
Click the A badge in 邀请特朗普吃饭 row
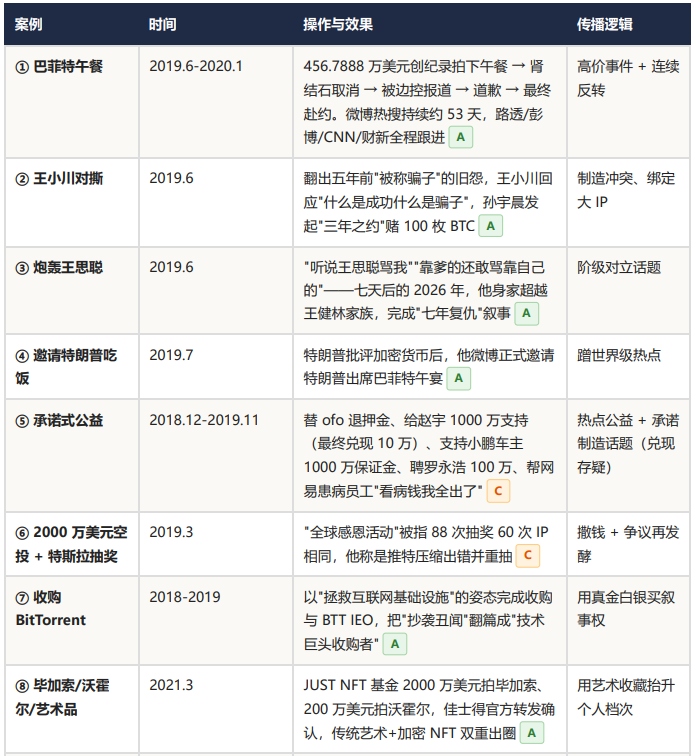tap(458, 378)
